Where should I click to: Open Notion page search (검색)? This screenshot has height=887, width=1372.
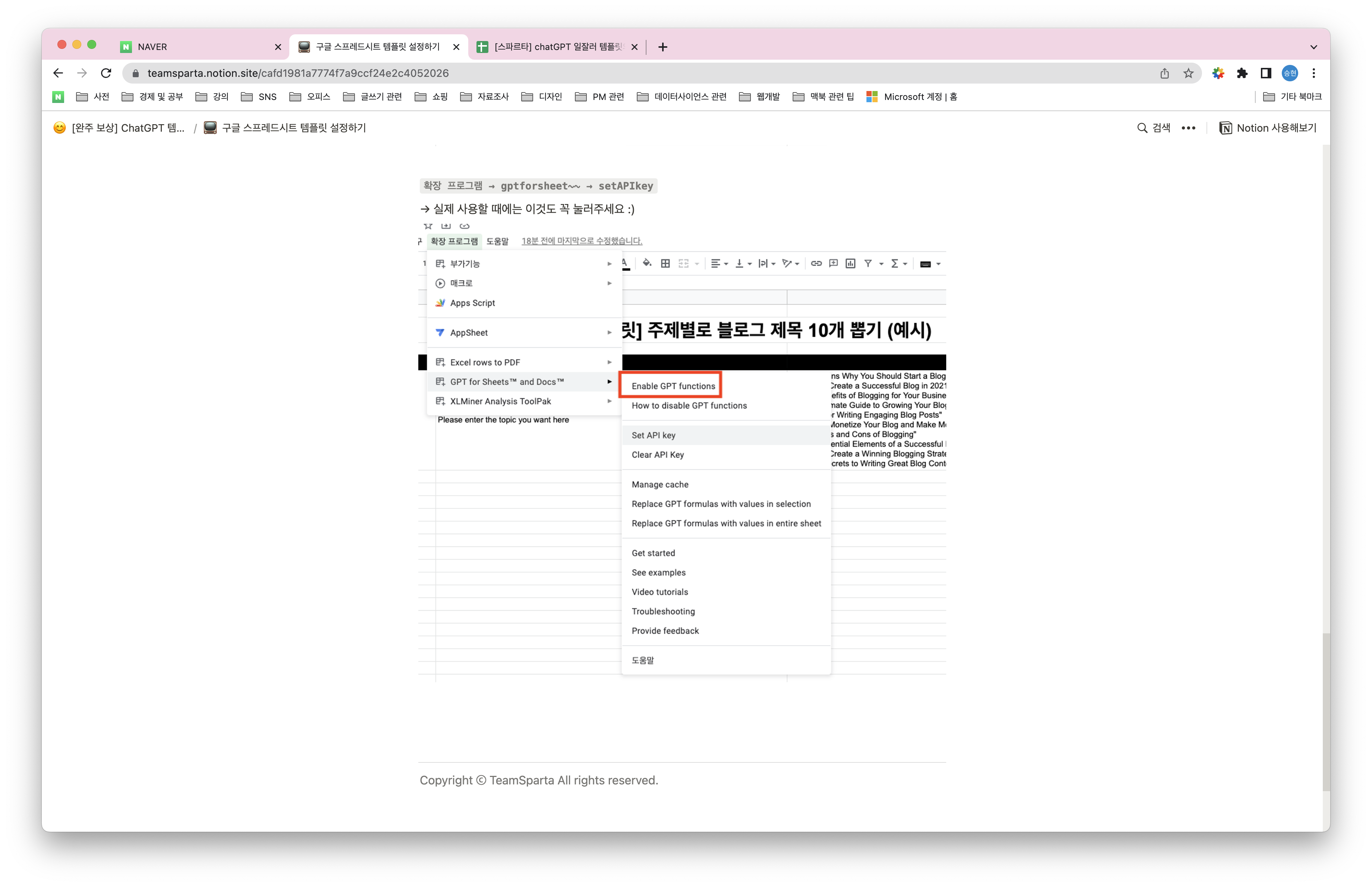1154,128
